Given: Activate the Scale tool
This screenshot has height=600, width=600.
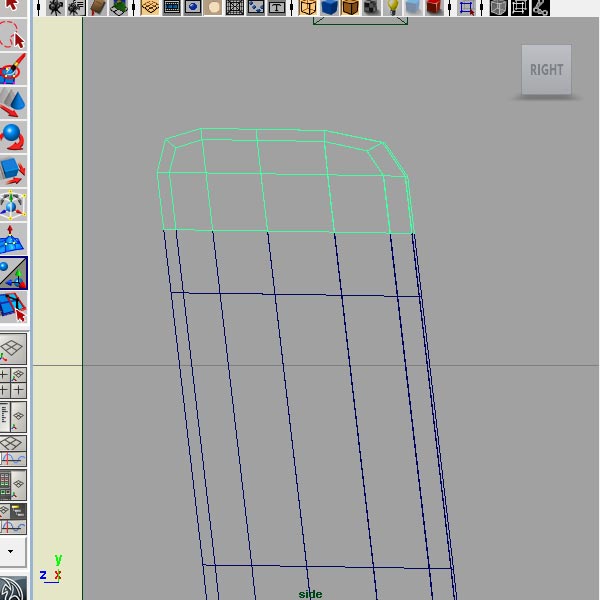Looking at the screenshot, I should coord(13,171).
